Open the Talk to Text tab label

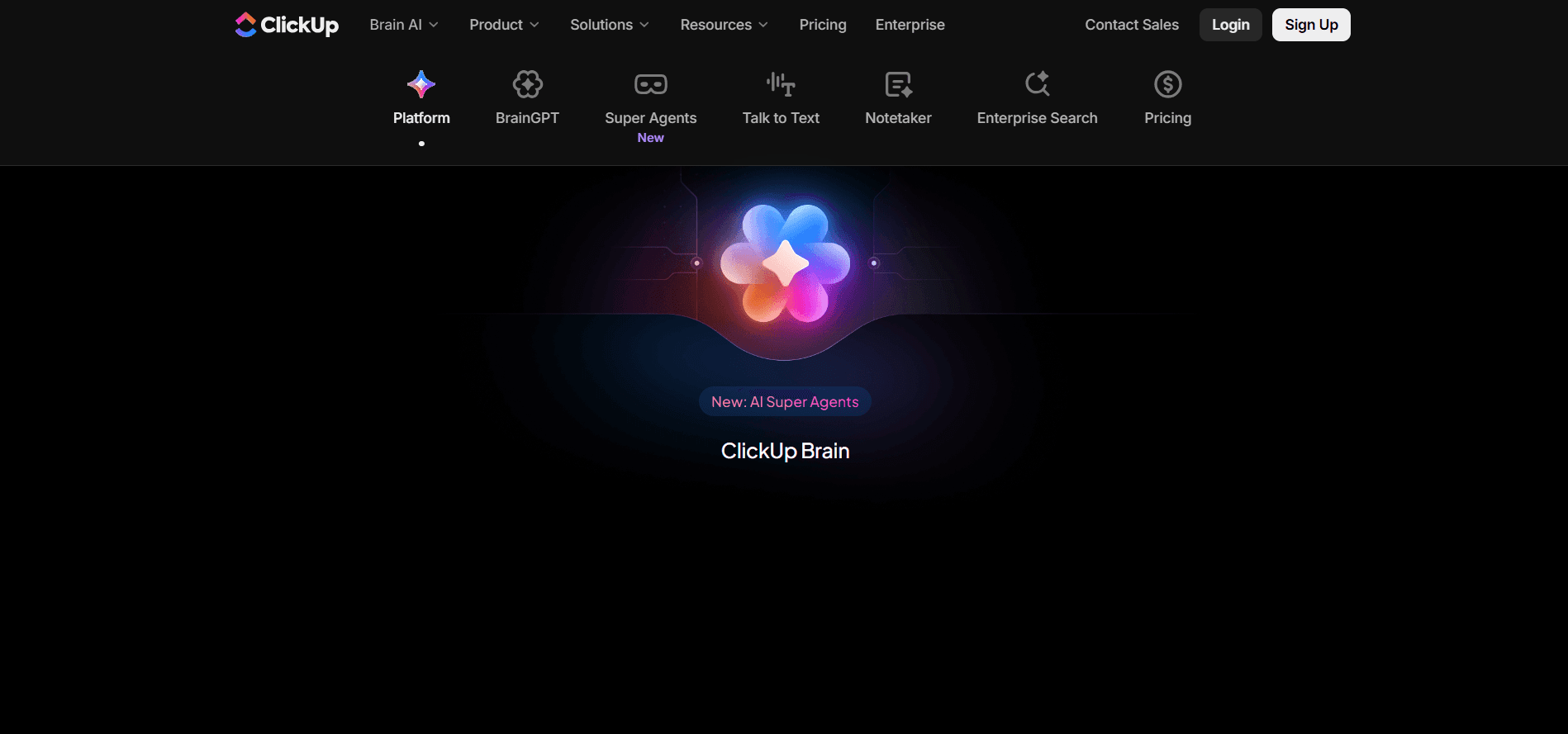[x=781, y=118]
